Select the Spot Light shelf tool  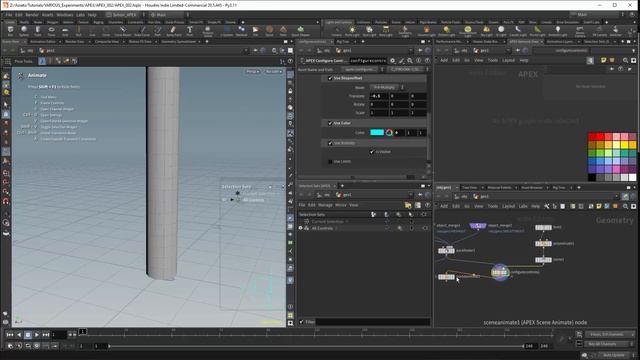[369, 31]
